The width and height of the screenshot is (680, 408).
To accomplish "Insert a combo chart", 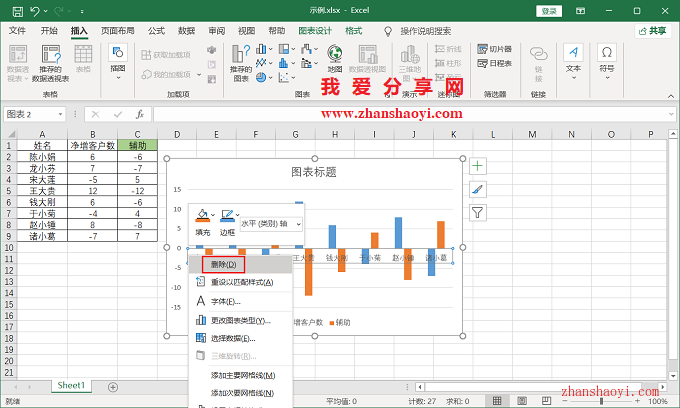I will (306, 63).
